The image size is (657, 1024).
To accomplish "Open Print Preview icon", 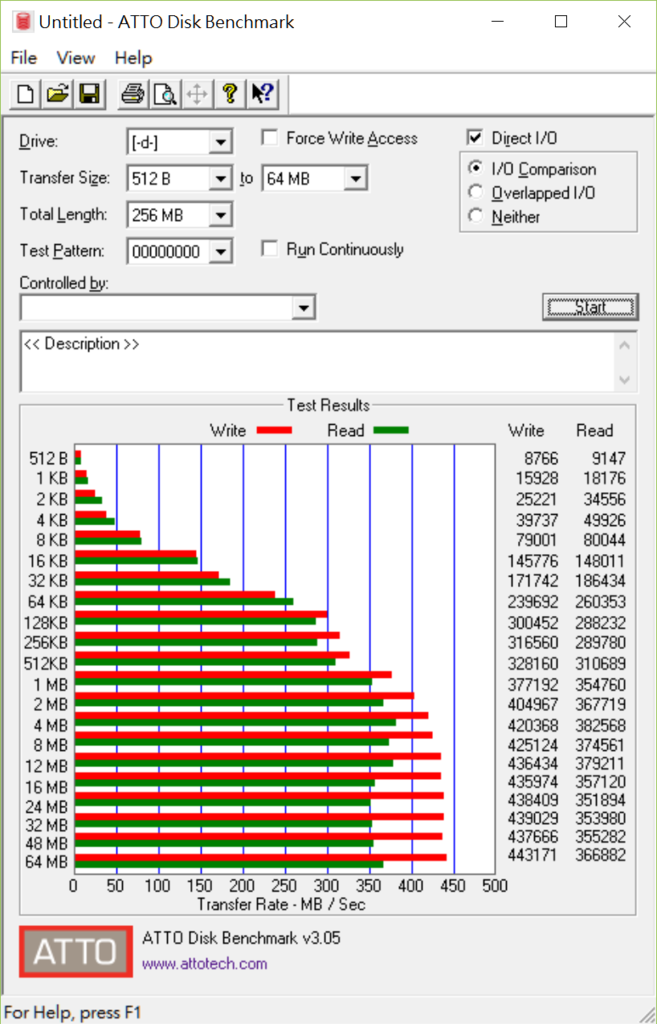I will click(165, 94).
